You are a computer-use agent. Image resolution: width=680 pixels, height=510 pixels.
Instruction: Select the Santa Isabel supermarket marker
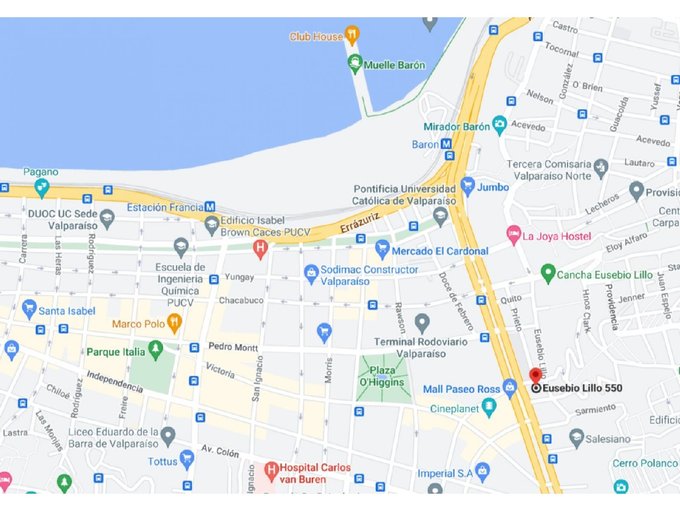29,310
